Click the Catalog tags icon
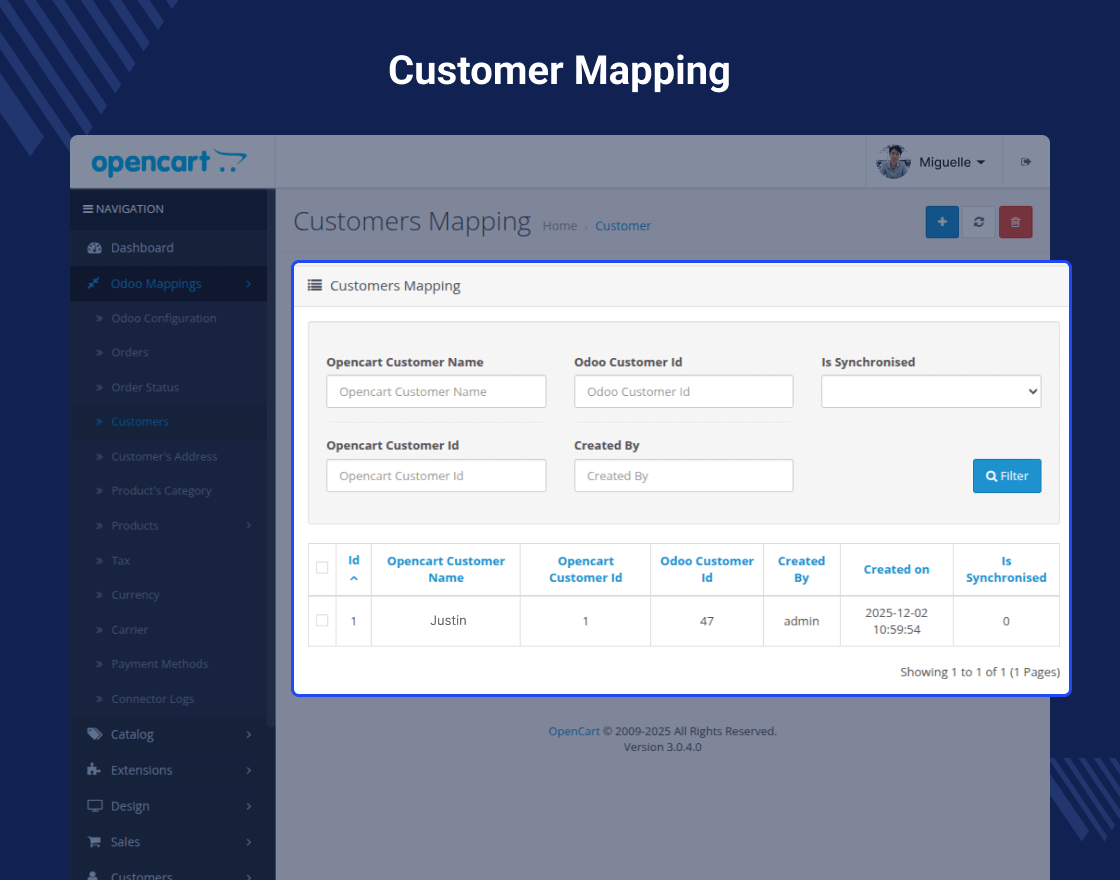Image resolution: width=1120 pixels, height=880 pixels. (94, 734)
